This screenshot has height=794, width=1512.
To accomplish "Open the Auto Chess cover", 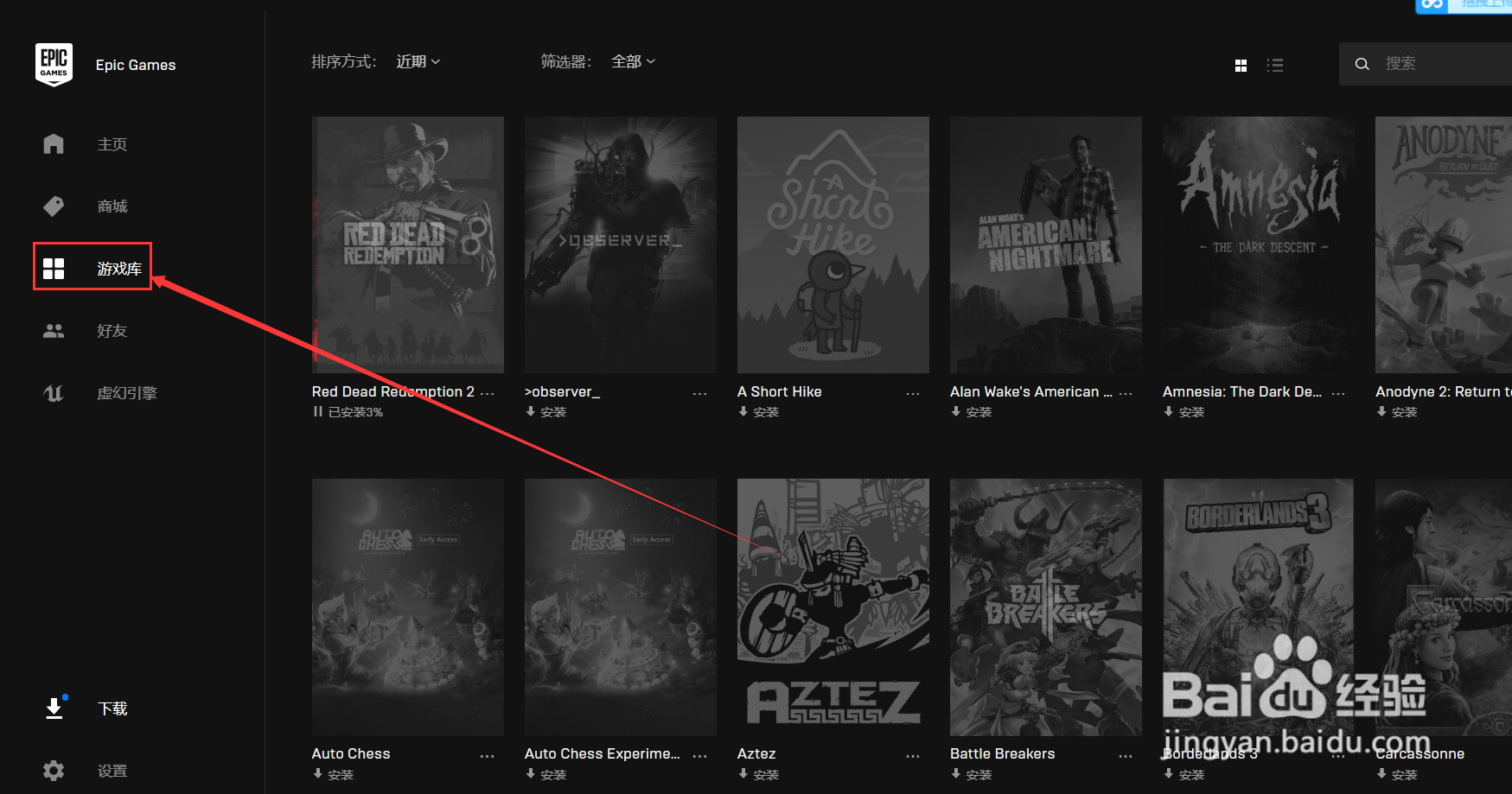I will (408, 607).
